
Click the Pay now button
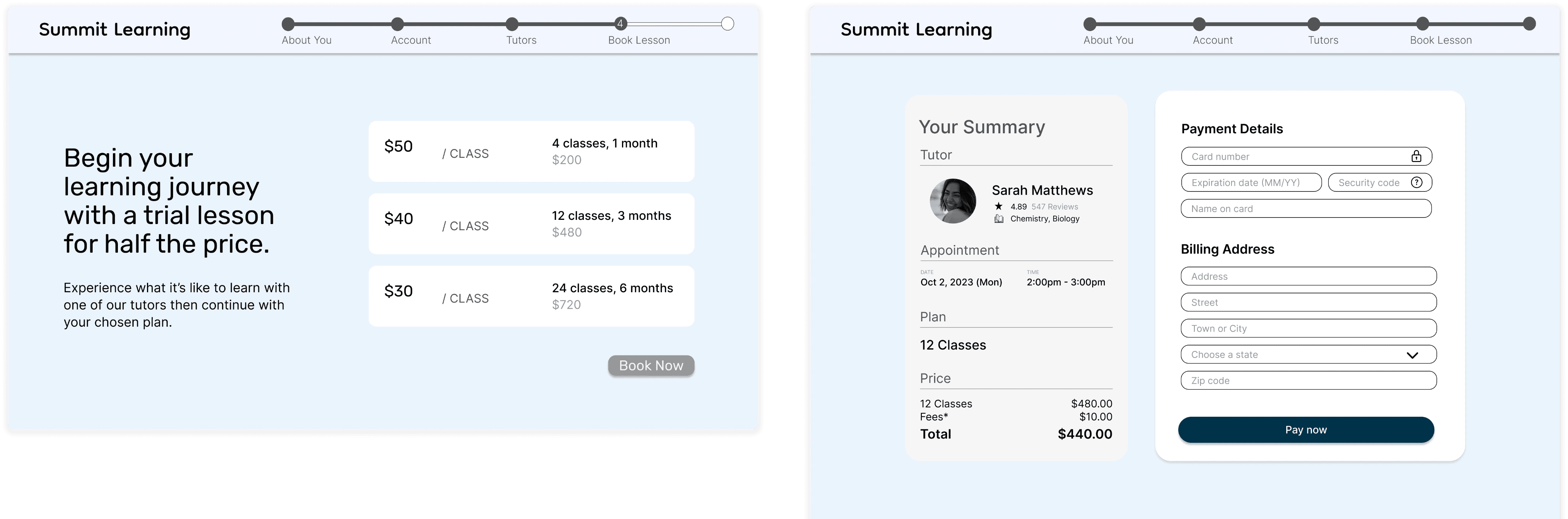1306,429
